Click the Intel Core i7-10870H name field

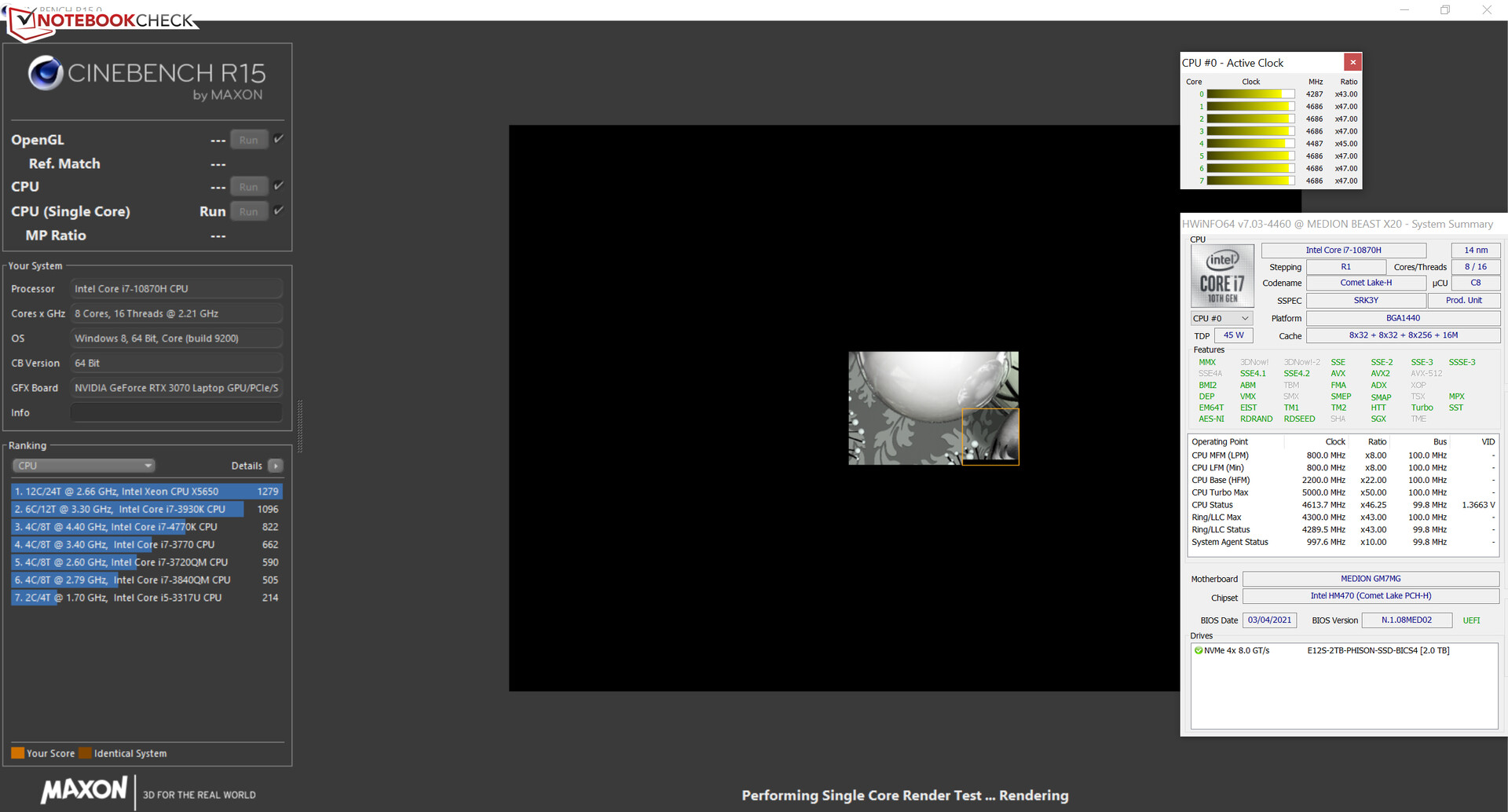[x=1343, y=251]
